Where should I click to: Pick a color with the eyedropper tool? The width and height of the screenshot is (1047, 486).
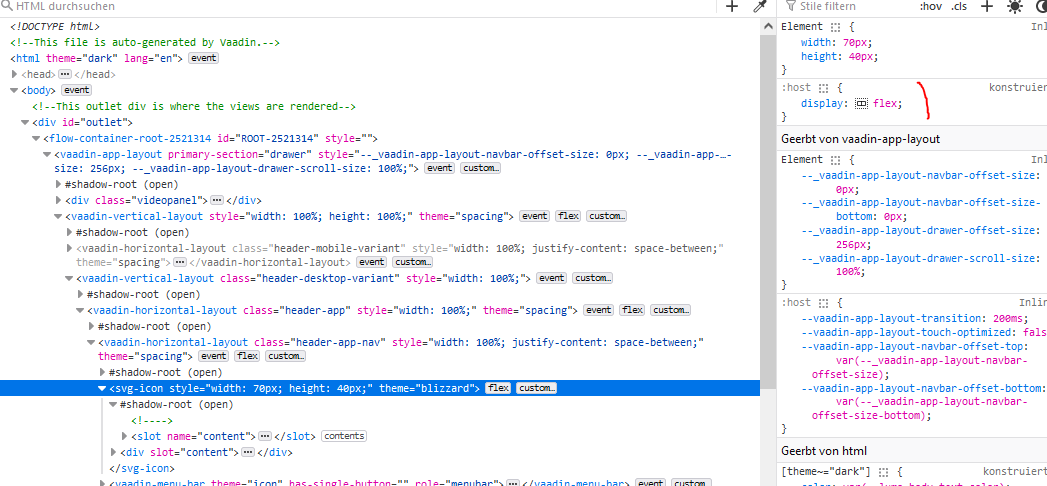[x=759, y=6]
